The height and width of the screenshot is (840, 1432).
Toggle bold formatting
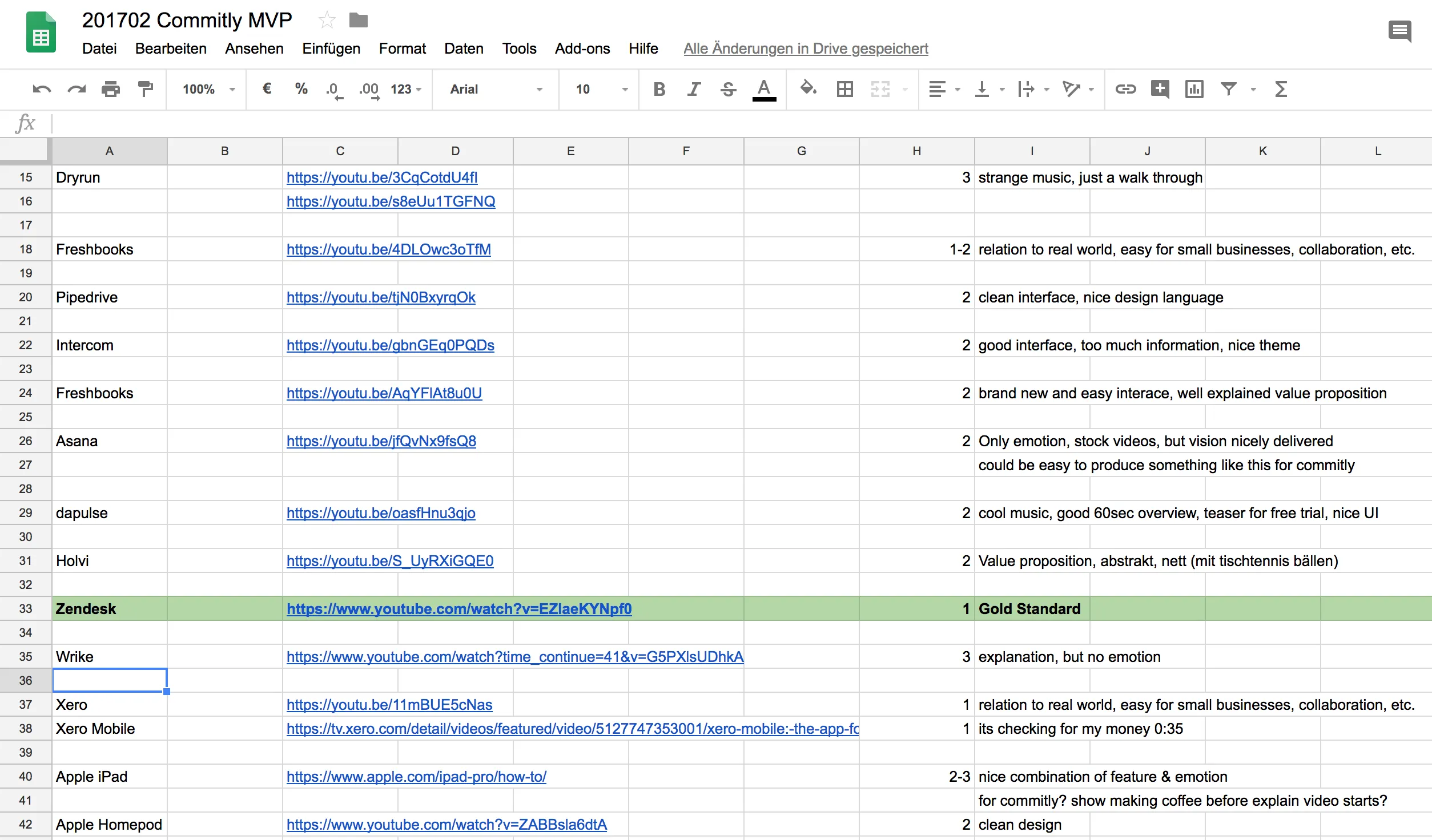point(659,89)
